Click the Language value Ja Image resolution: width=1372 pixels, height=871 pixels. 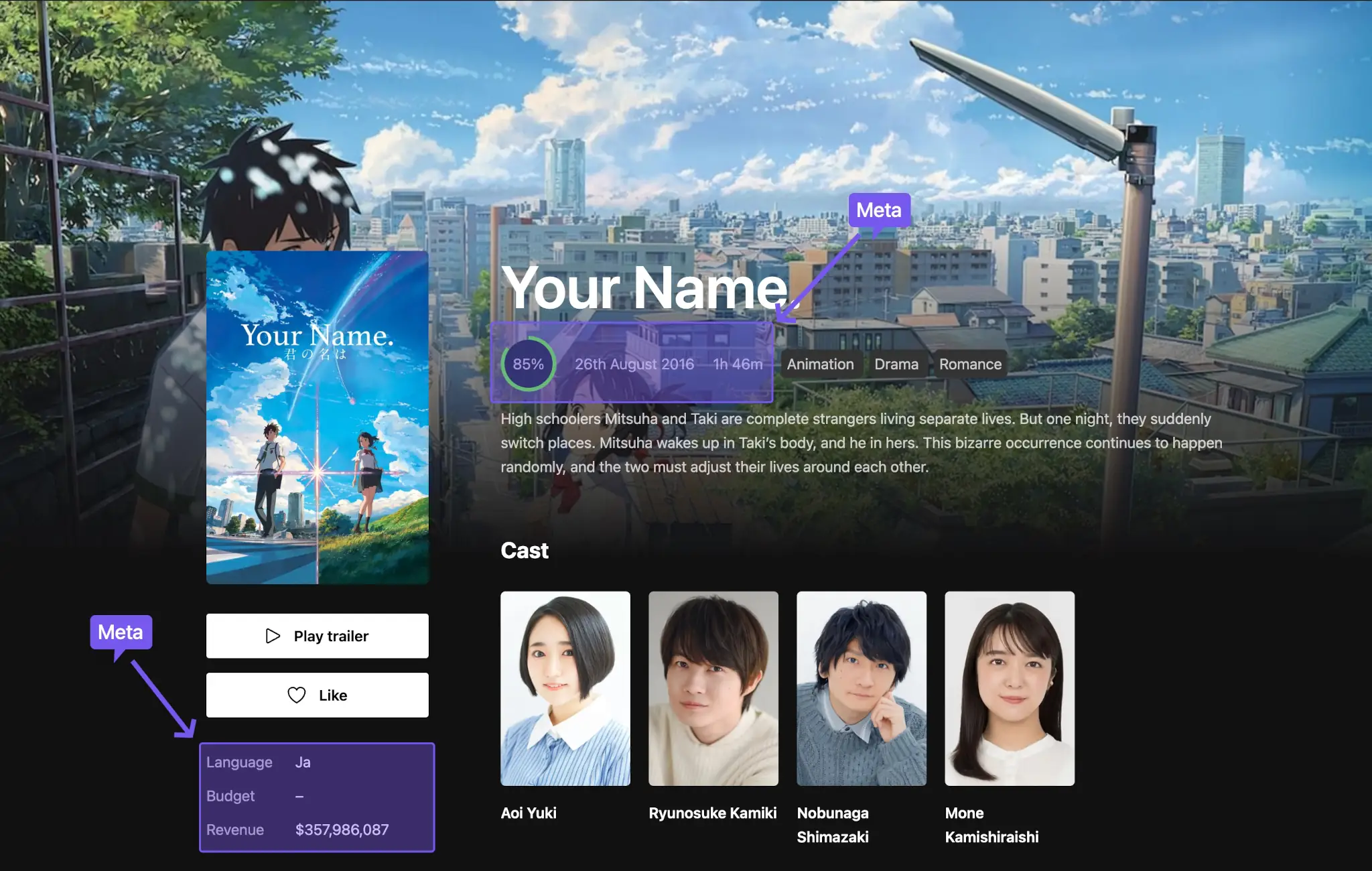(303, 762)
